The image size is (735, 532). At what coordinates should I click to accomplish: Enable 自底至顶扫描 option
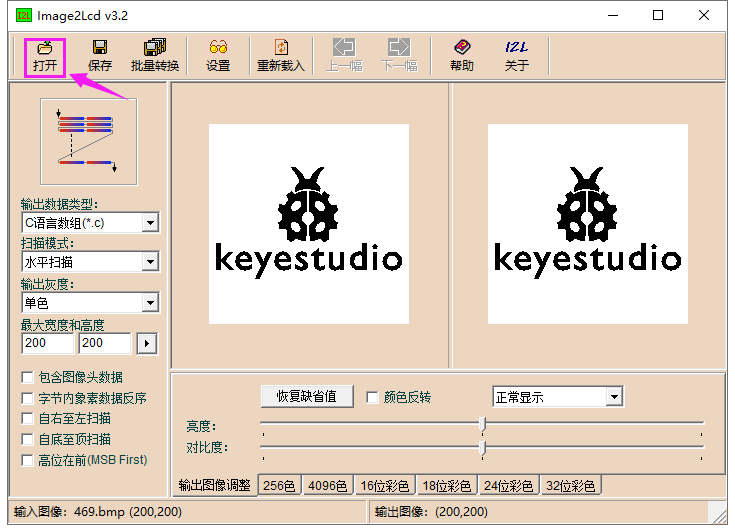(x=28, y=440)
